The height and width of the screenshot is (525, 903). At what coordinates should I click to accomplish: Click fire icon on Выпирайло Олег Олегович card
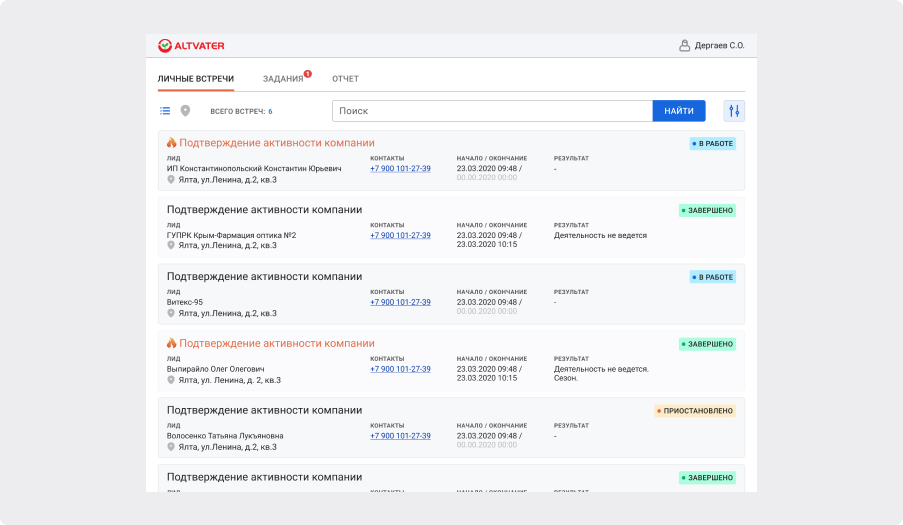[x=171, y=343]
